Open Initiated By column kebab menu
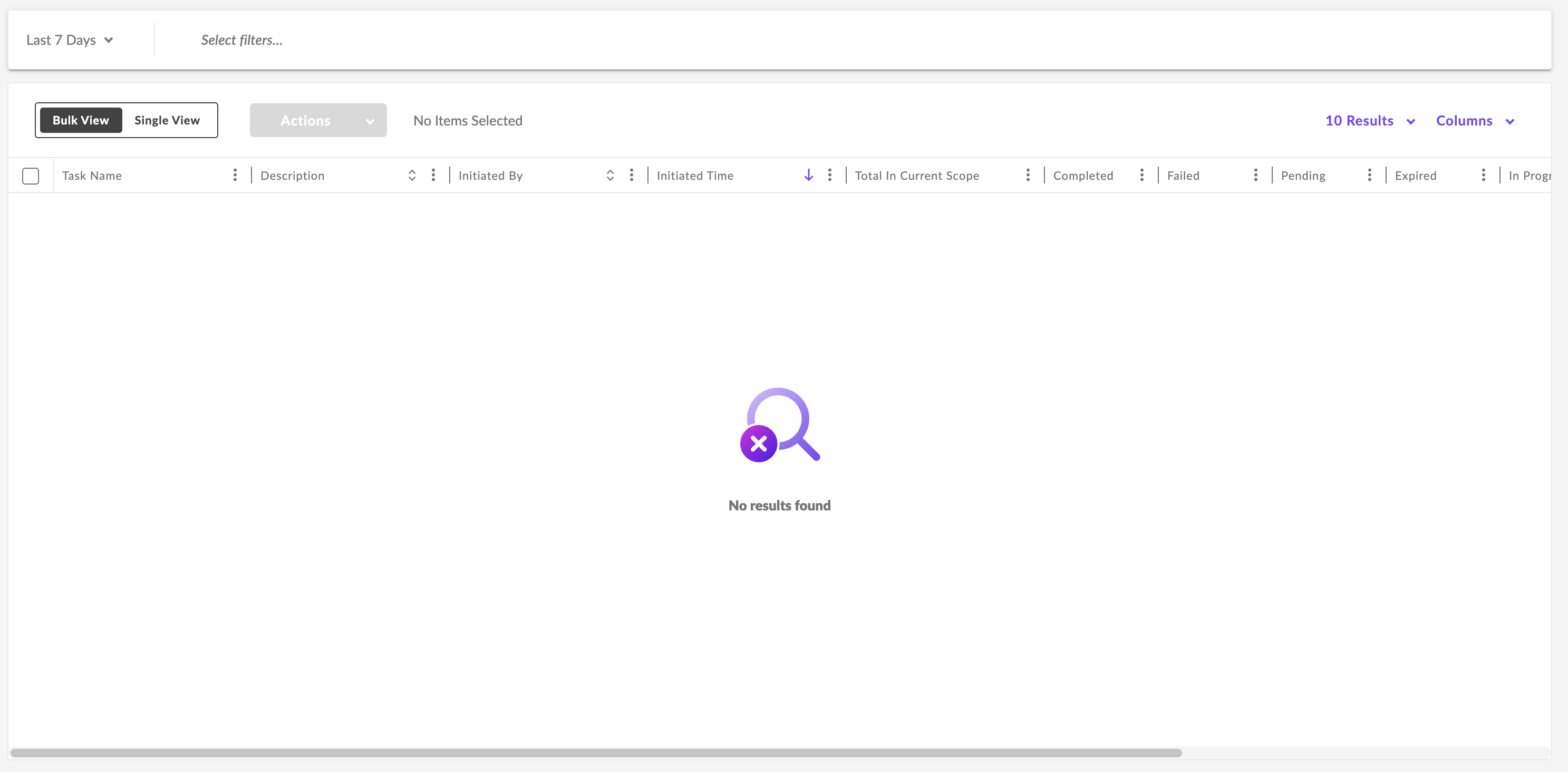The height and width of the screenshot is (772, 1568). (x=631, y=176)
